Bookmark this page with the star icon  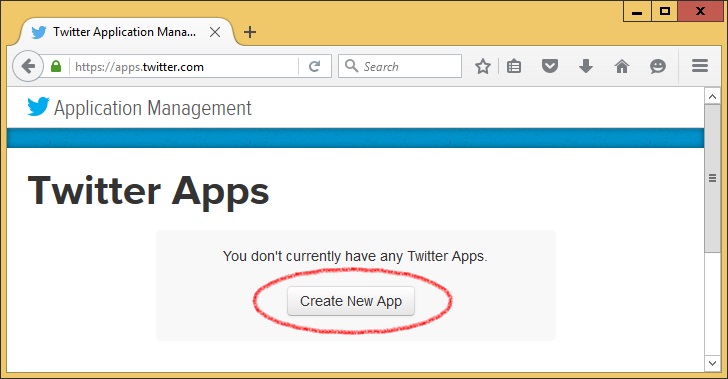[x=483, y=66]
